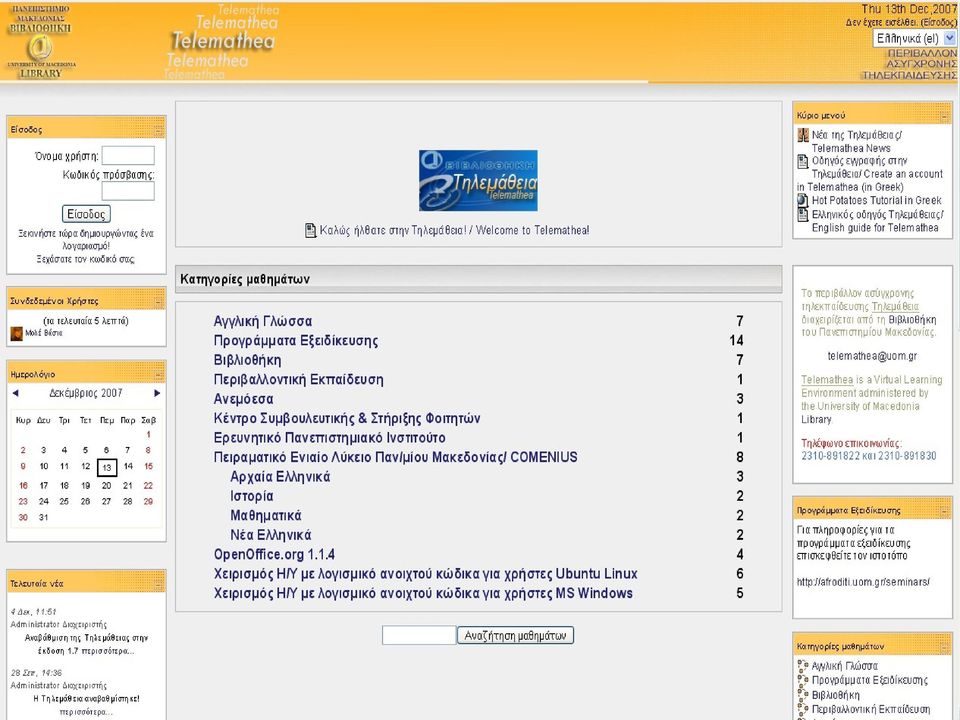
Task: Open Ερευνητικό Πανεπιστημιακό Ινστιτούτο category
Action: [x=329, y=438]
